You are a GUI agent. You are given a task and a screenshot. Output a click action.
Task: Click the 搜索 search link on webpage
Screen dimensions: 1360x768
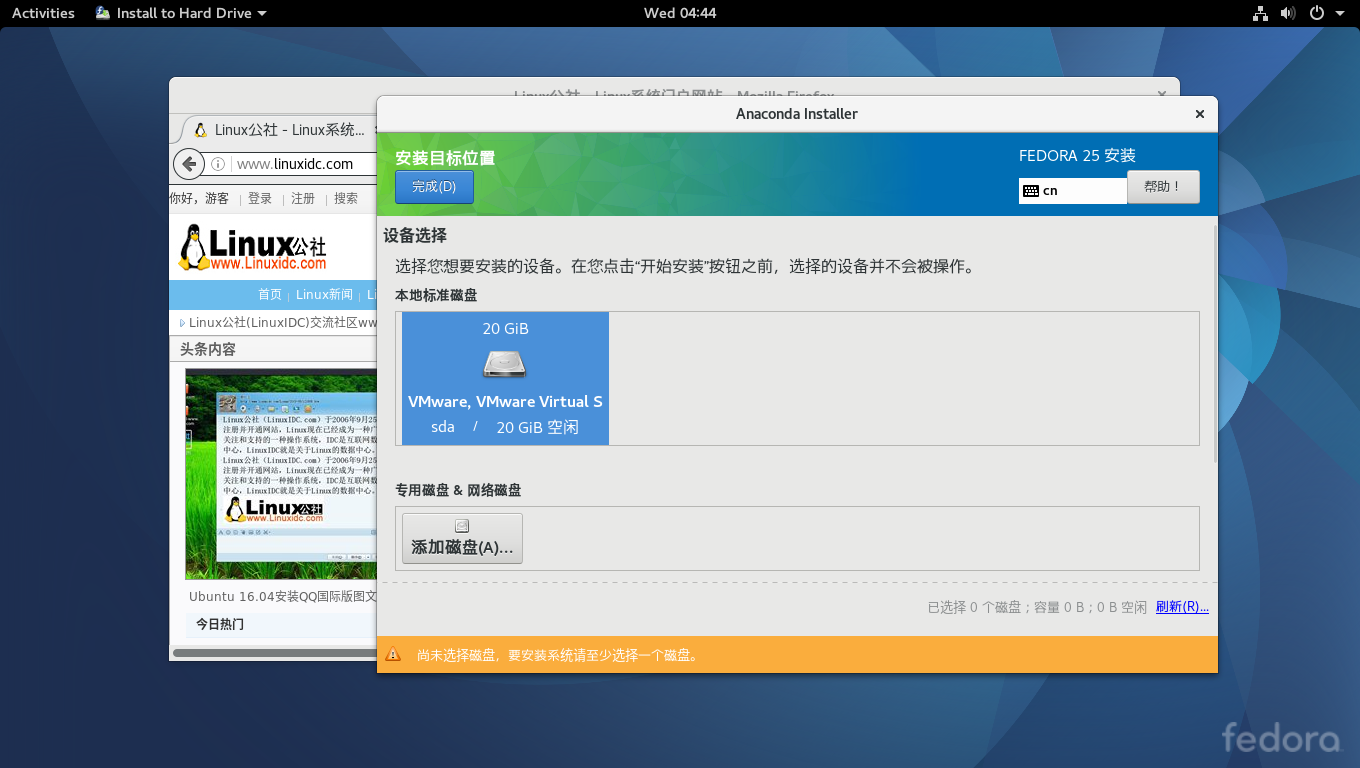pos(346,199)
